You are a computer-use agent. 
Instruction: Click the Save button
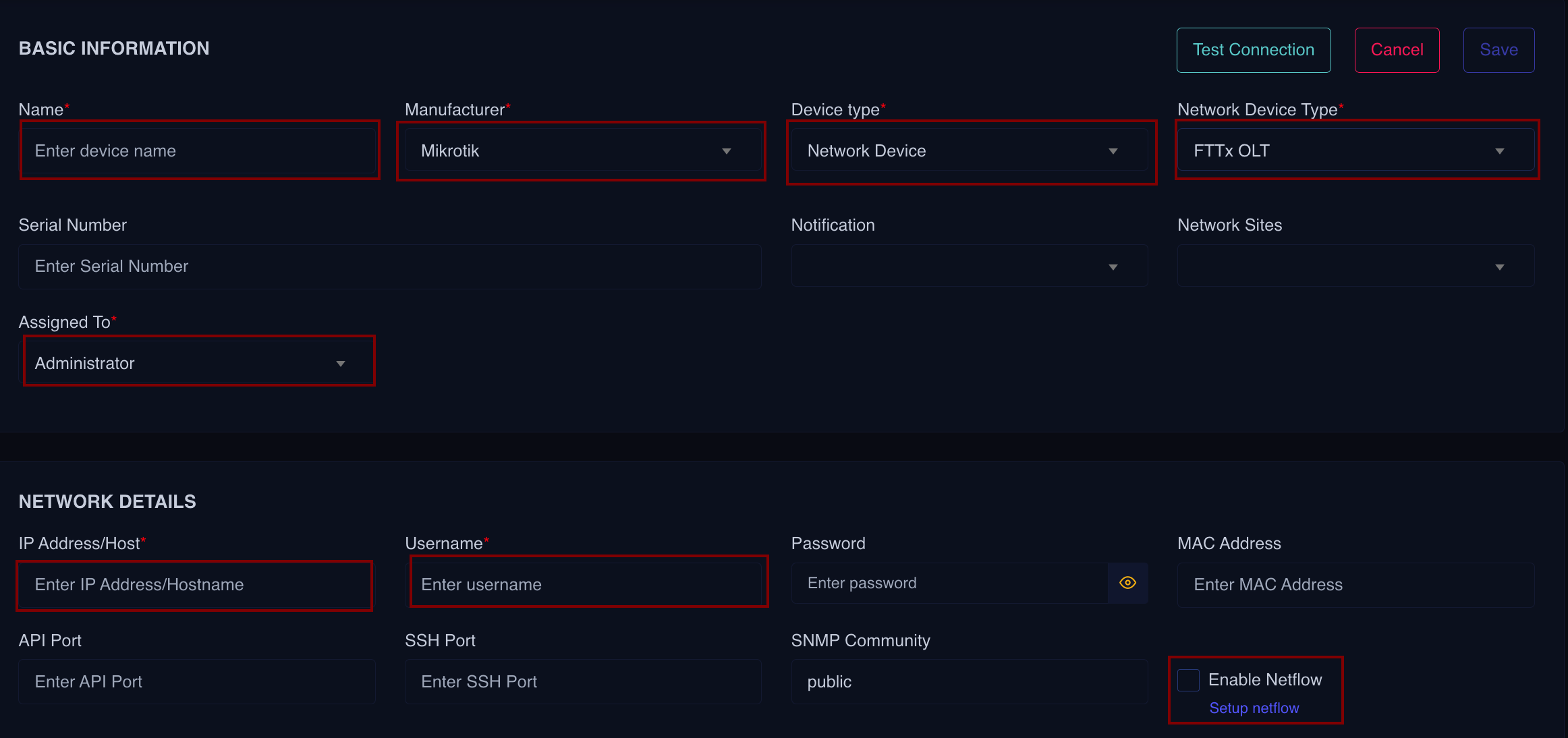click(1499, 49)
